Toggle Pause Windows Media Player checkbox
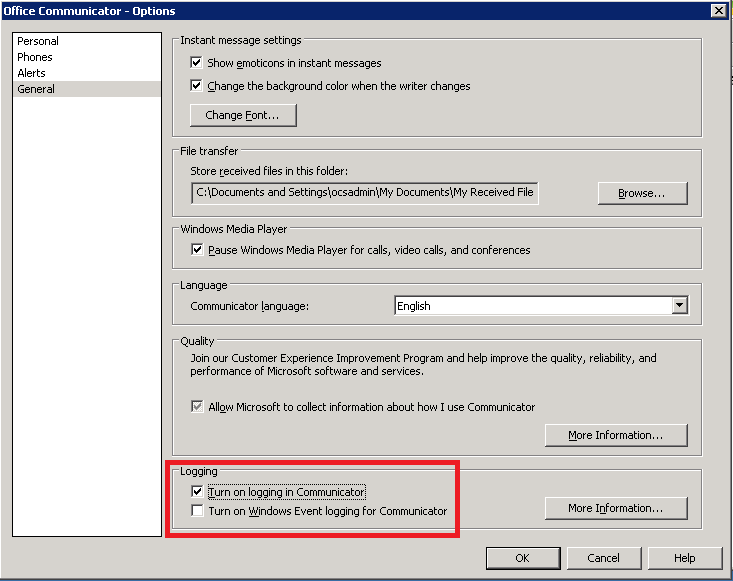This screenshot has width=733, height=581. (x=197, y=250)
